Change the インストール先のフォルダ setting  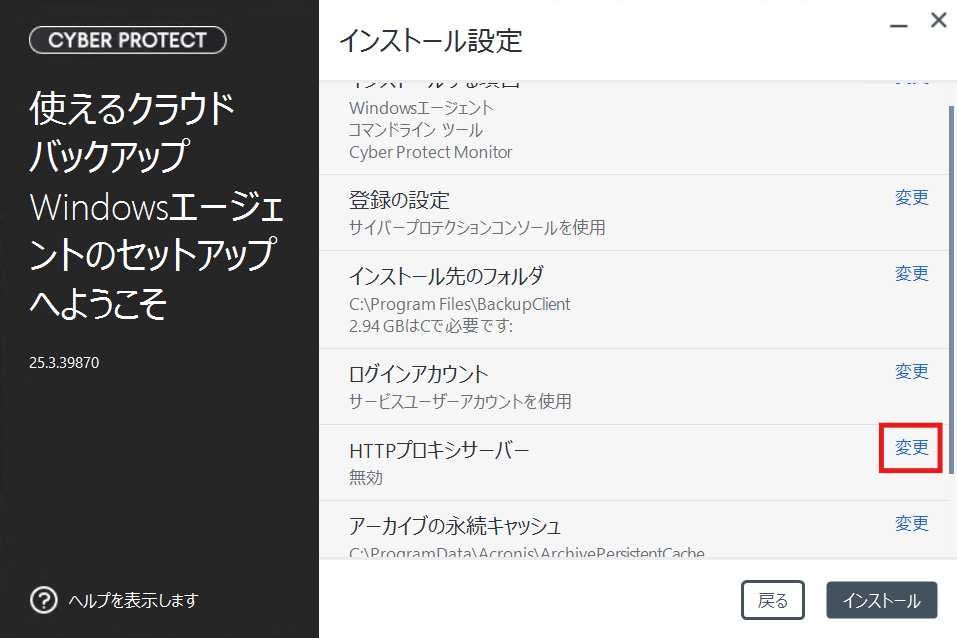(x=911, y=273)
